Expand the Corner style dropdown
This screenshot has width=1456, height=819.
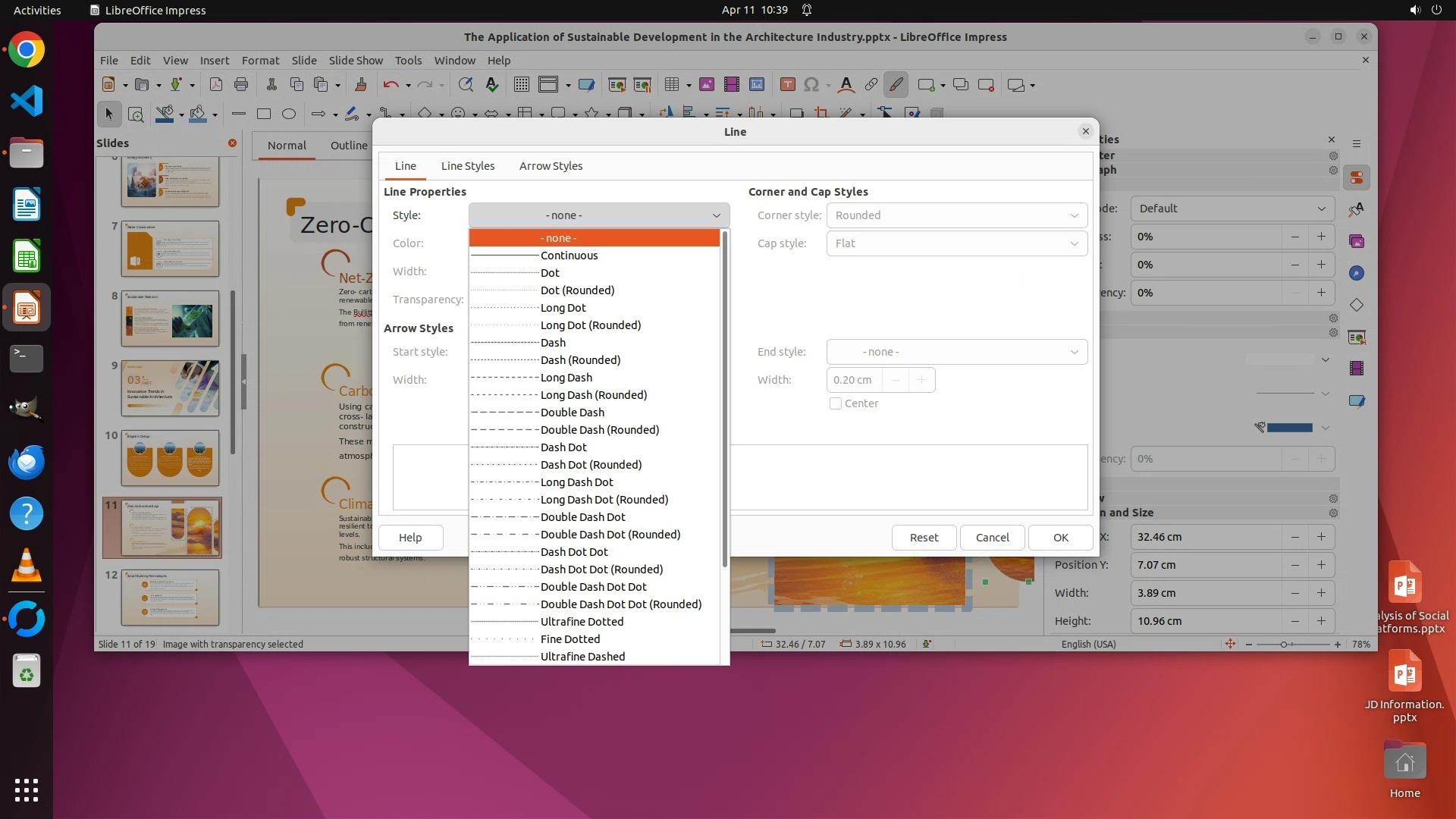click(956, 215)
